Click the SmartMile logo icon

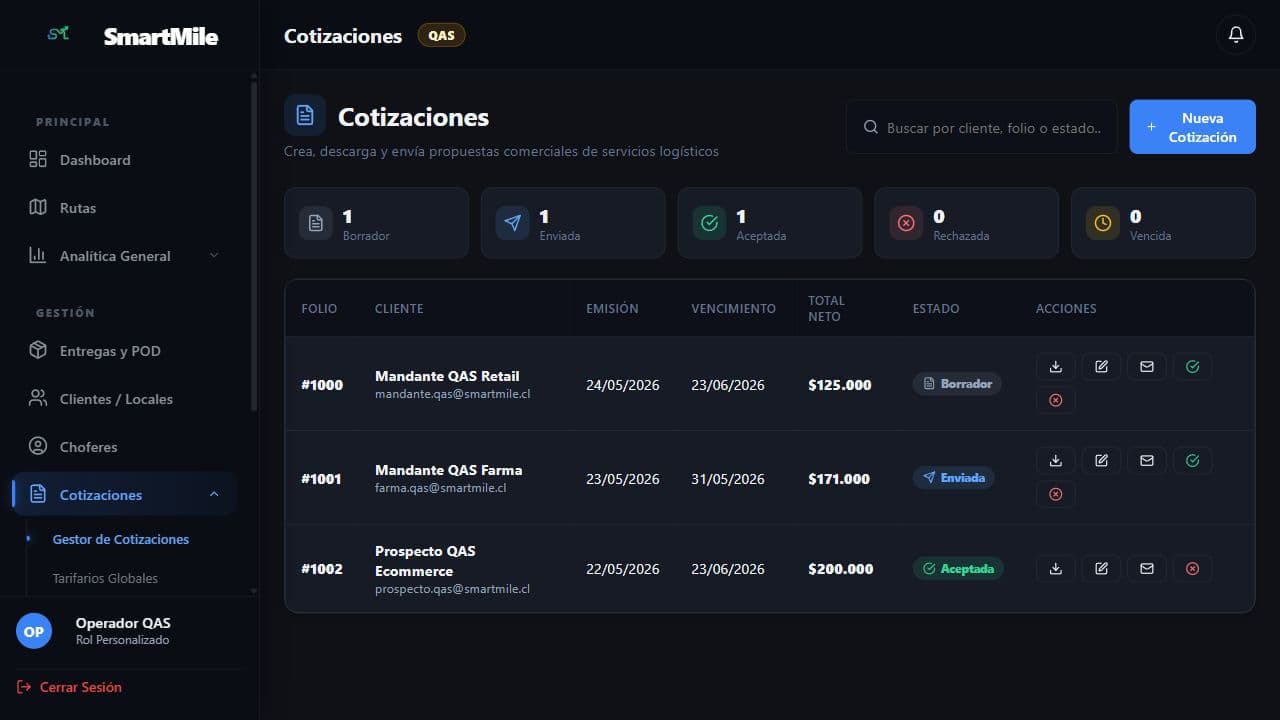(57, 35)
